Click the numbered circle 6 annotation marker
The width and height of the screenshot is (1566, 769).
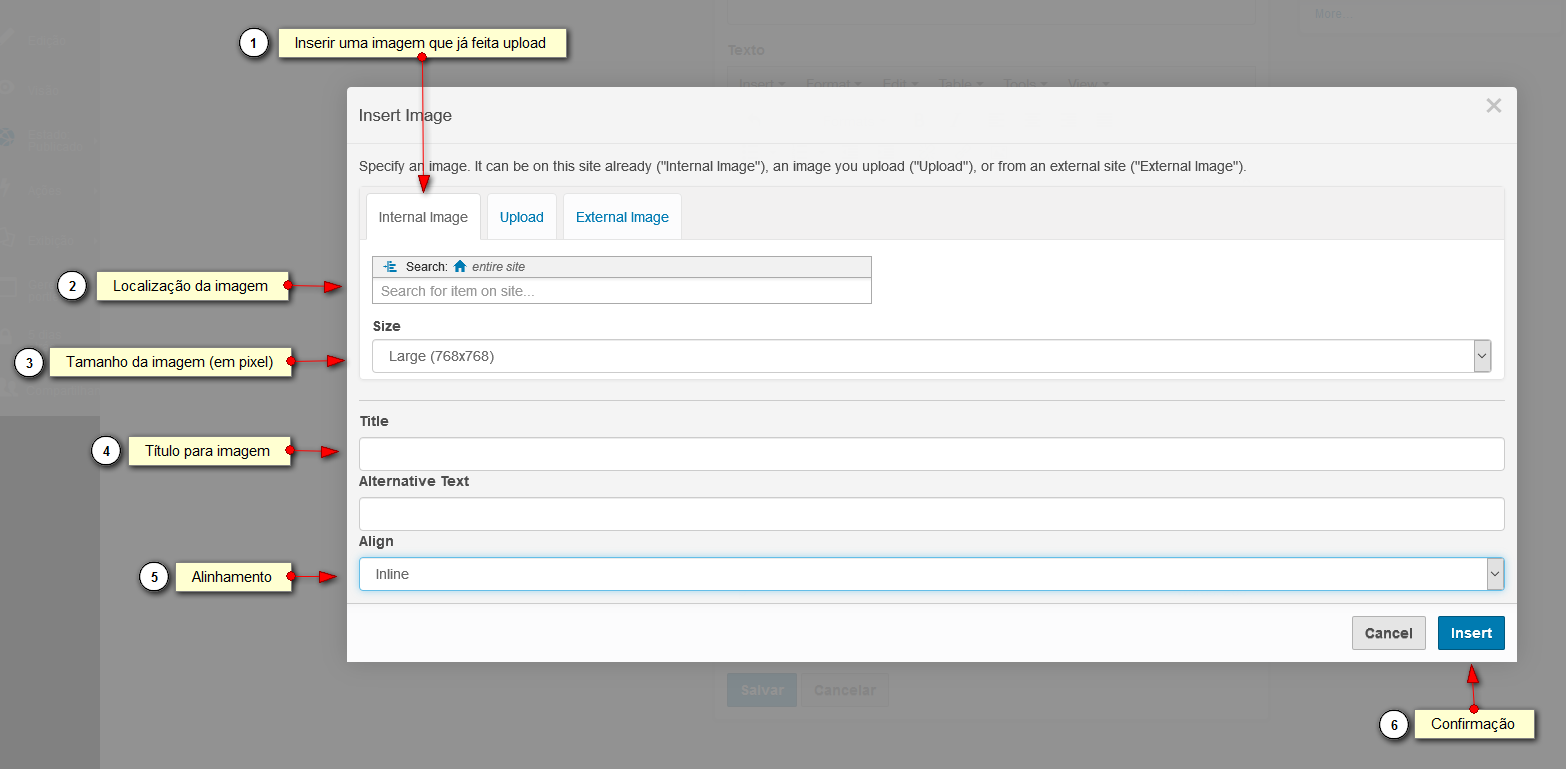(x=1394, y=724)
